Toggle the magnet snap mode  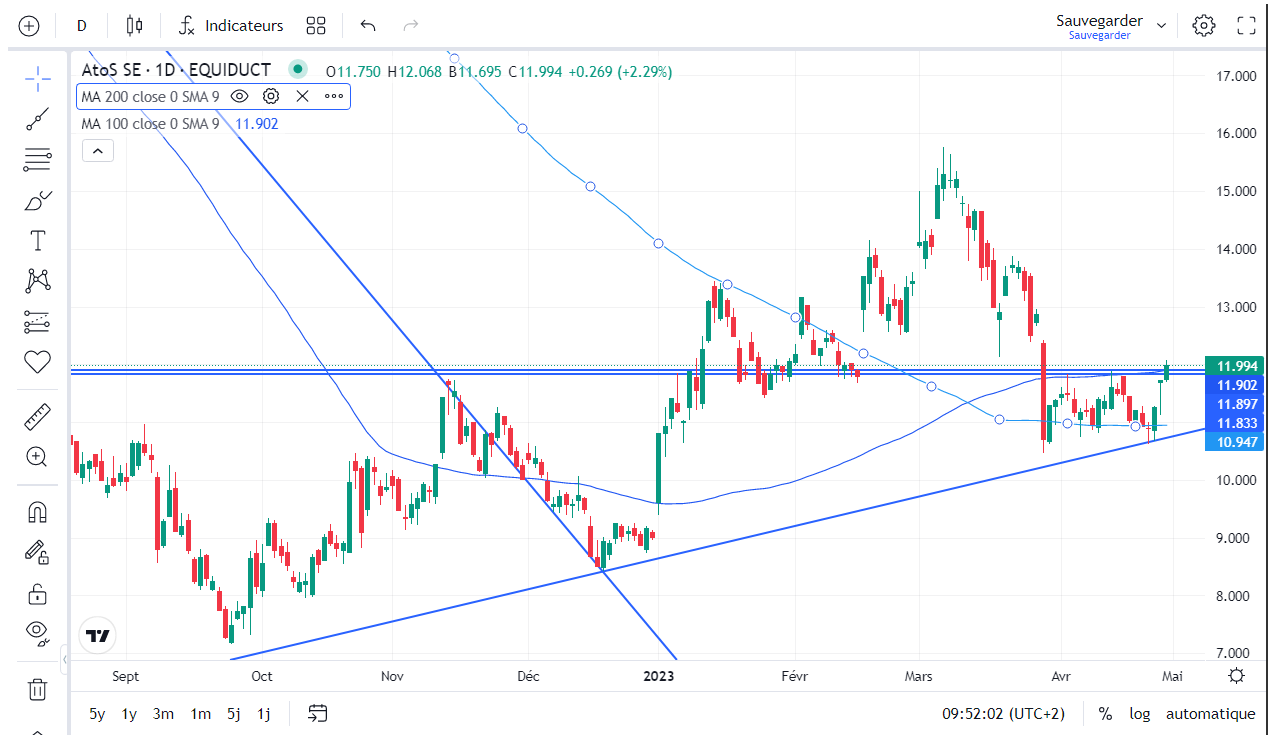click(x=37, y=513)
